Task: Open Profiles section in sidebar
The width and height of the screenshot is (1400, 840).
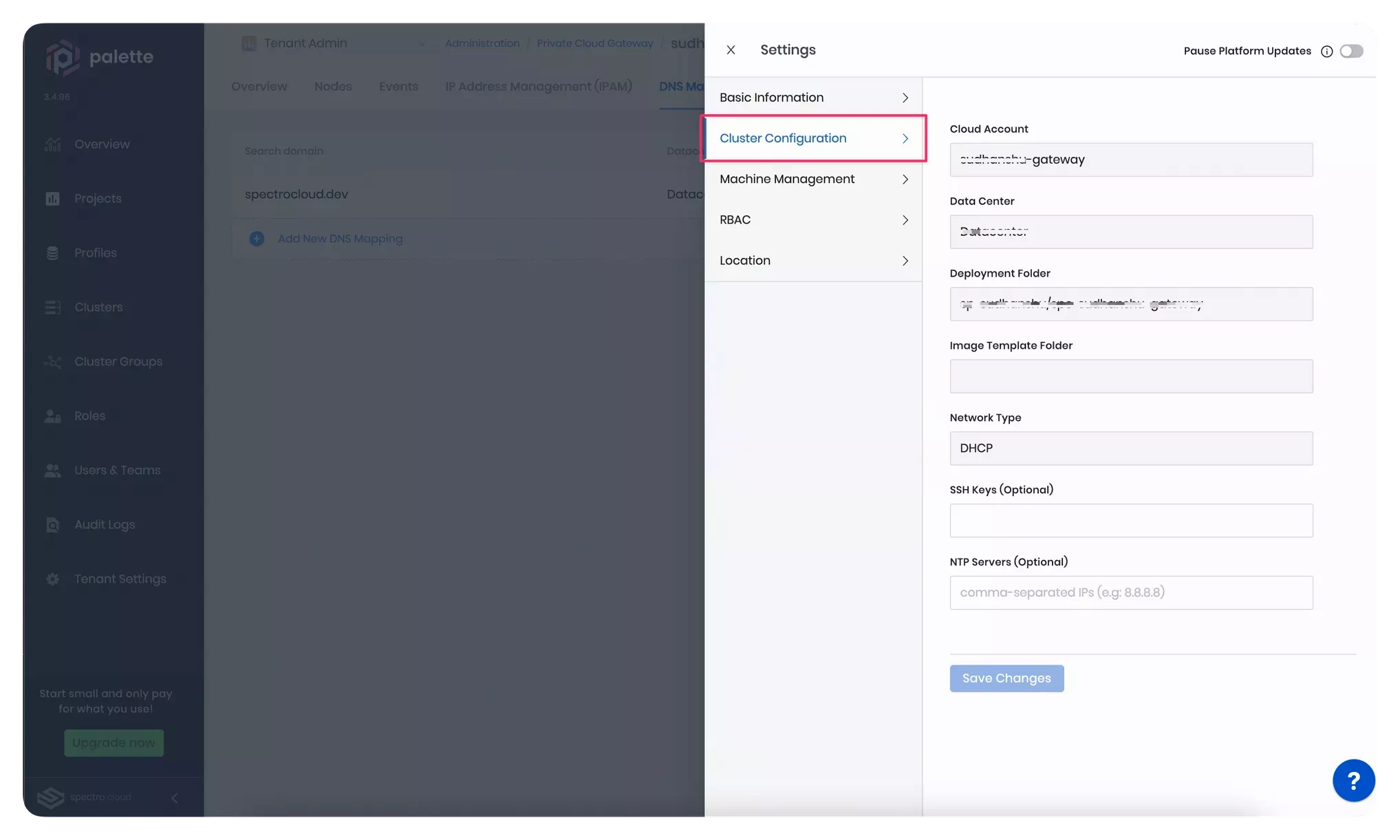Action: (96, 252)
